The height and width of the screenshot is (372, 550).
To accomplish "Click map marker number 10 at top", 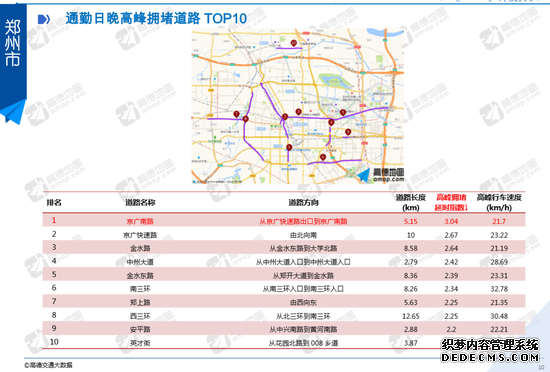I will [294, 43].
